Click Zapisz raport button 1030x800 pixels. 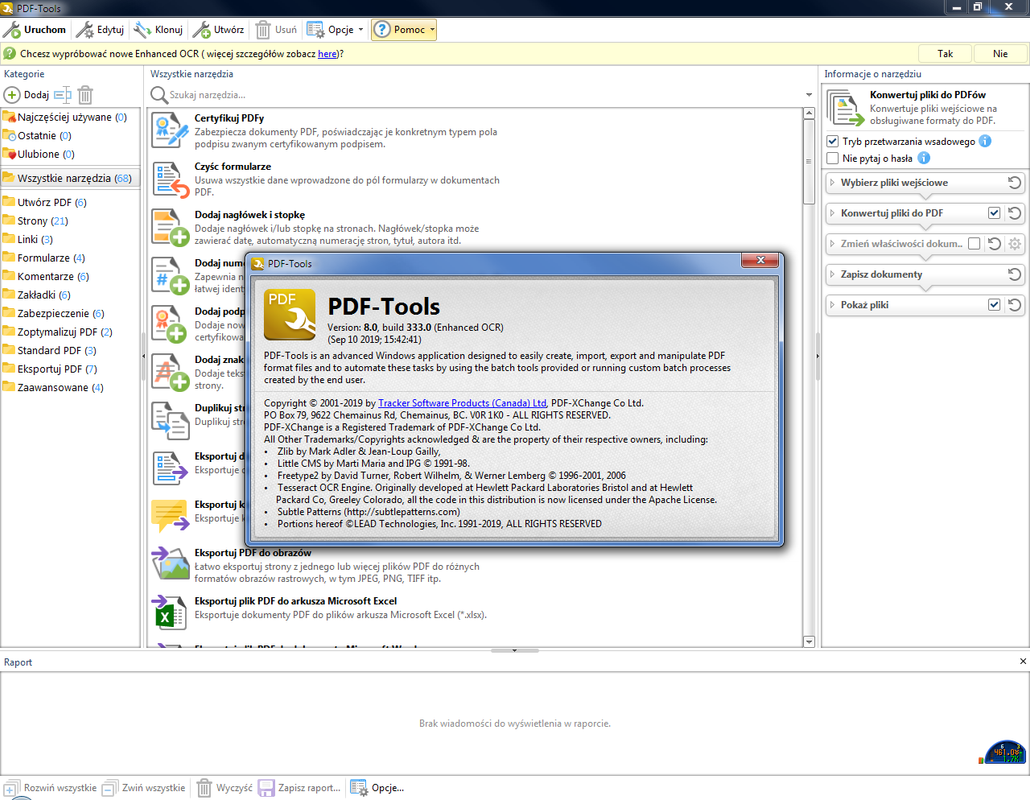pos(300,788)
